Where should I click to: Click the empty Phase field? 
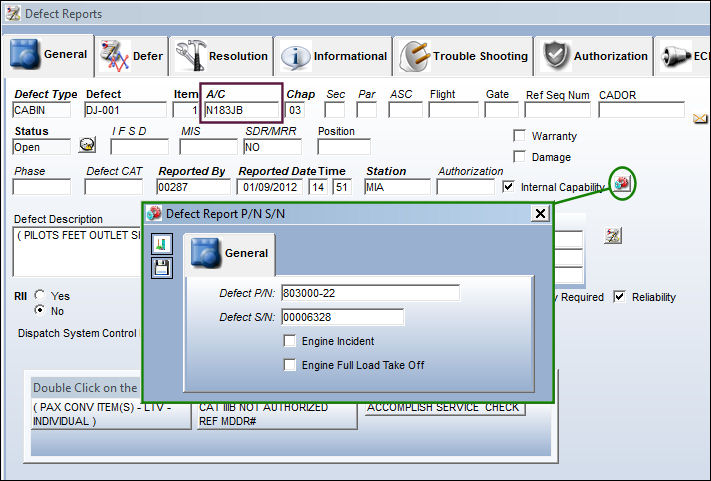tap(42, 187)
